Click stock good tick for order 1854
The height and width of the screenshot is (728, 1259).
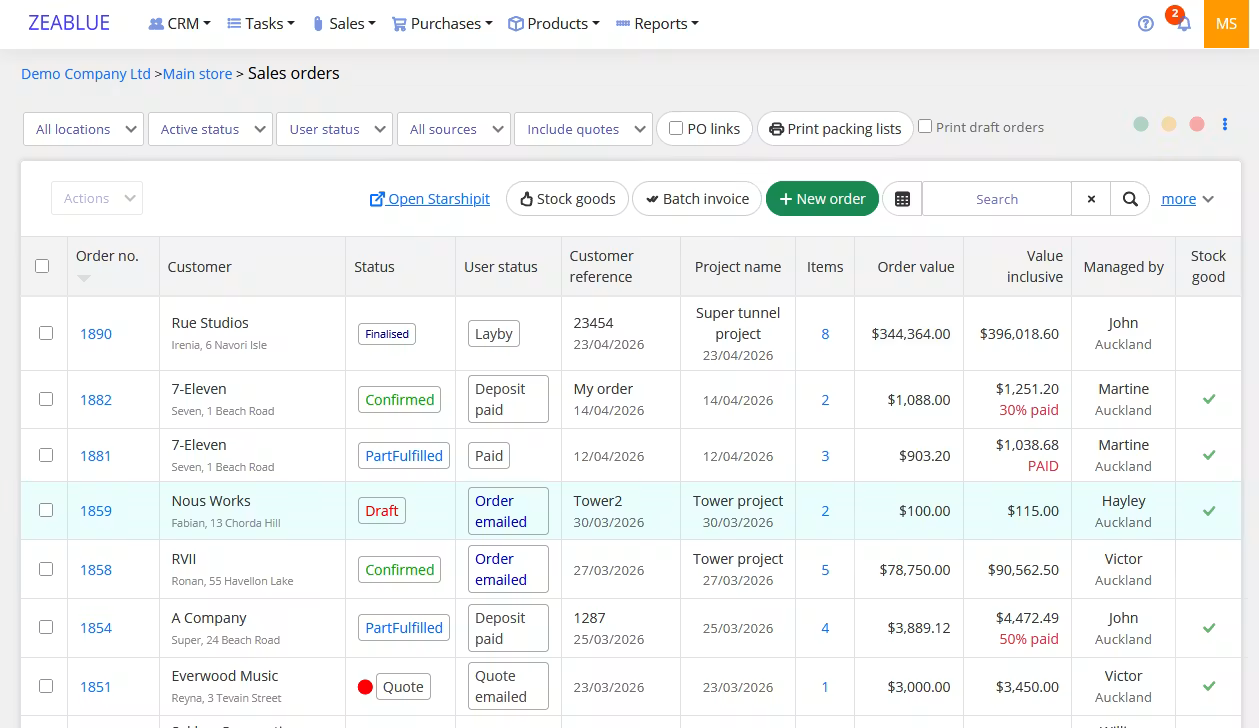(1209, 628)
